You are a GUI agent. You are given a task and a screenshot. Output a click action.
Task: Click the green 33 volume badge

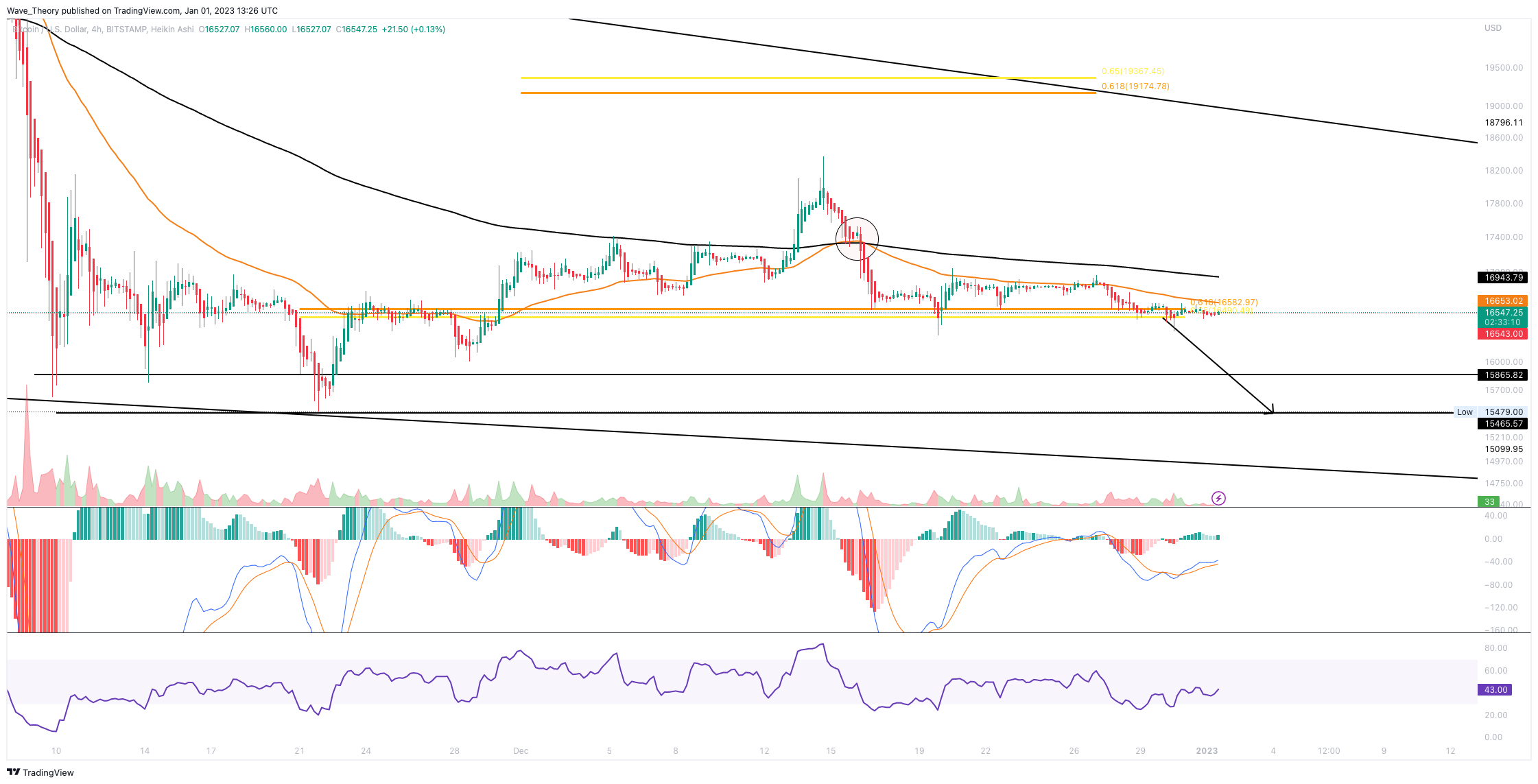[x=1489, y=502]
